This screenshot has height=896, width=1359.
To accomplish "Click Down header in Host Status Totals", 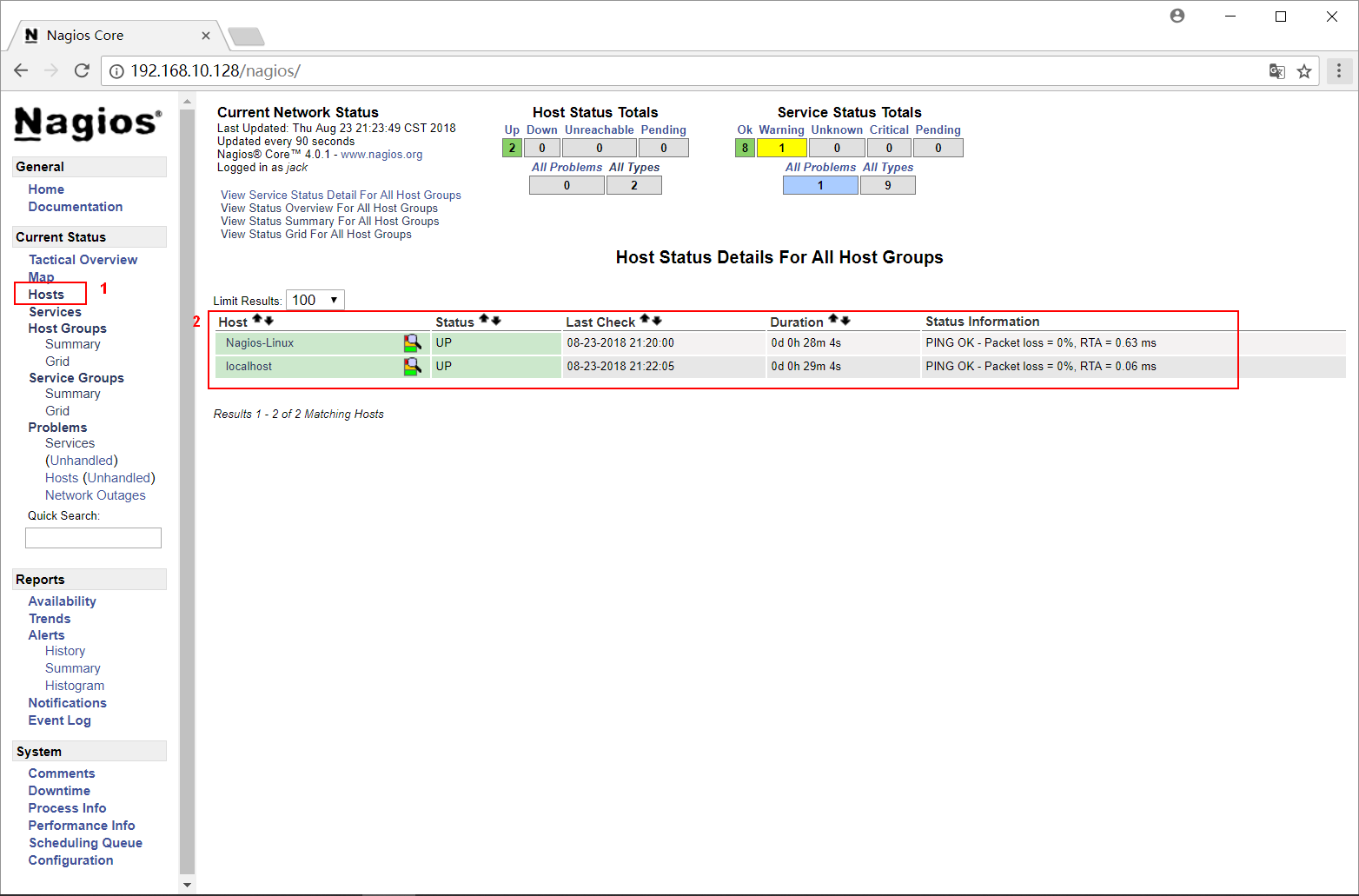I will click(x=542, y=130).
